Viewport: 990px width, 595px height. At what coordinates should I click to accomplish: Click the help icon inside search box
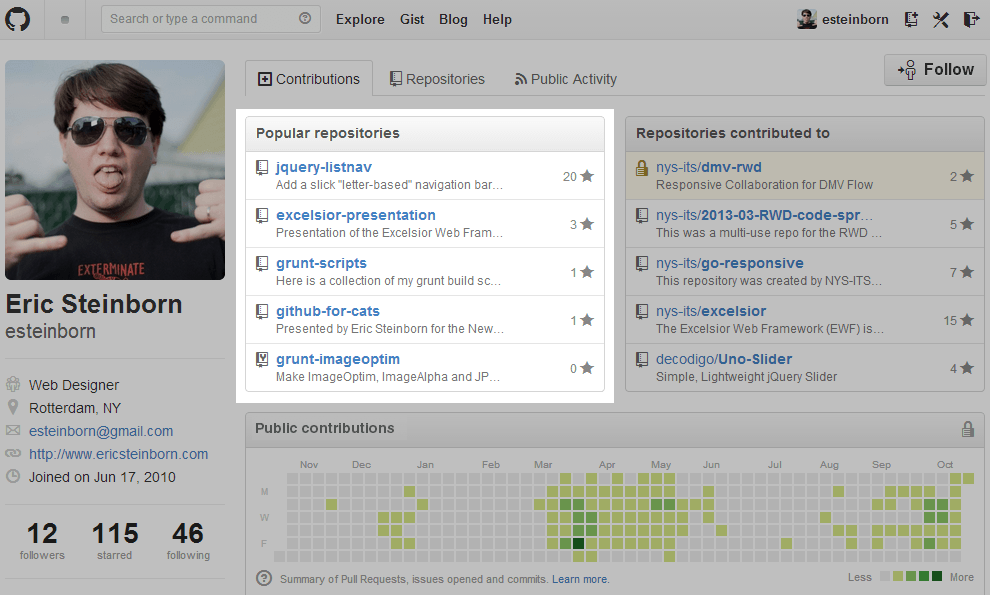[x=305, y=19]
